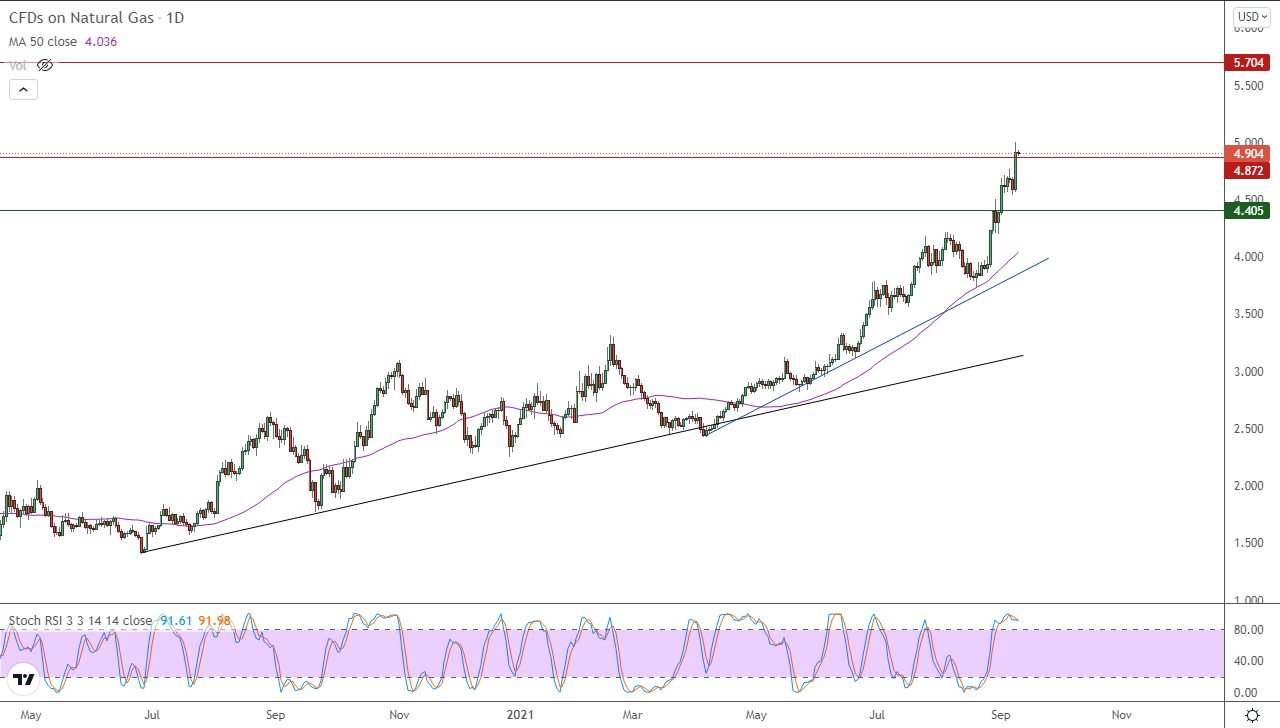Select the "MA 50 close" indicator legend
Viewport: 1280px width, 728px height.
coord(41,41)
